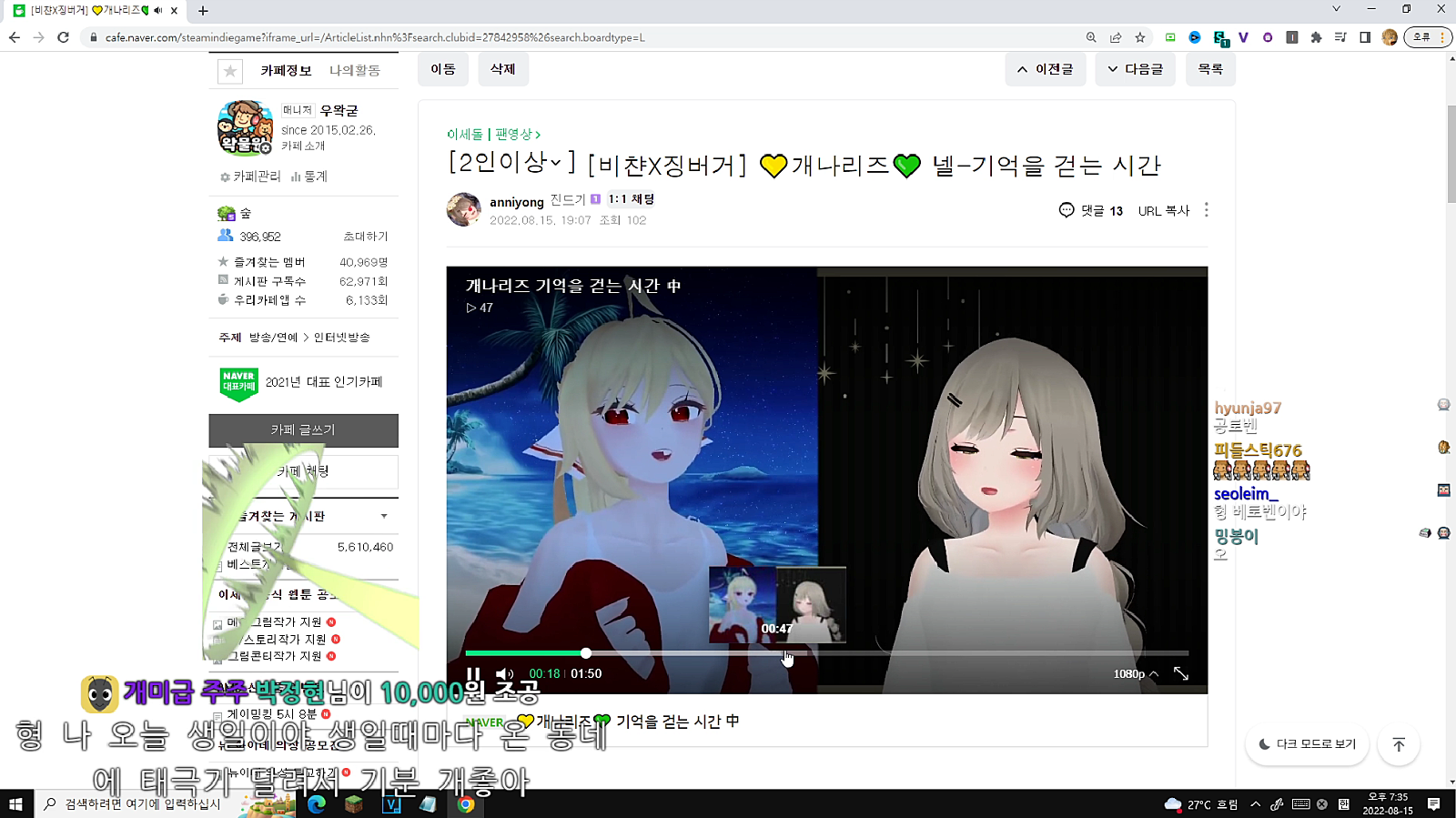Click the Chrome 오류 error menu button
1456x818 pixels.
coord(1428,37)
